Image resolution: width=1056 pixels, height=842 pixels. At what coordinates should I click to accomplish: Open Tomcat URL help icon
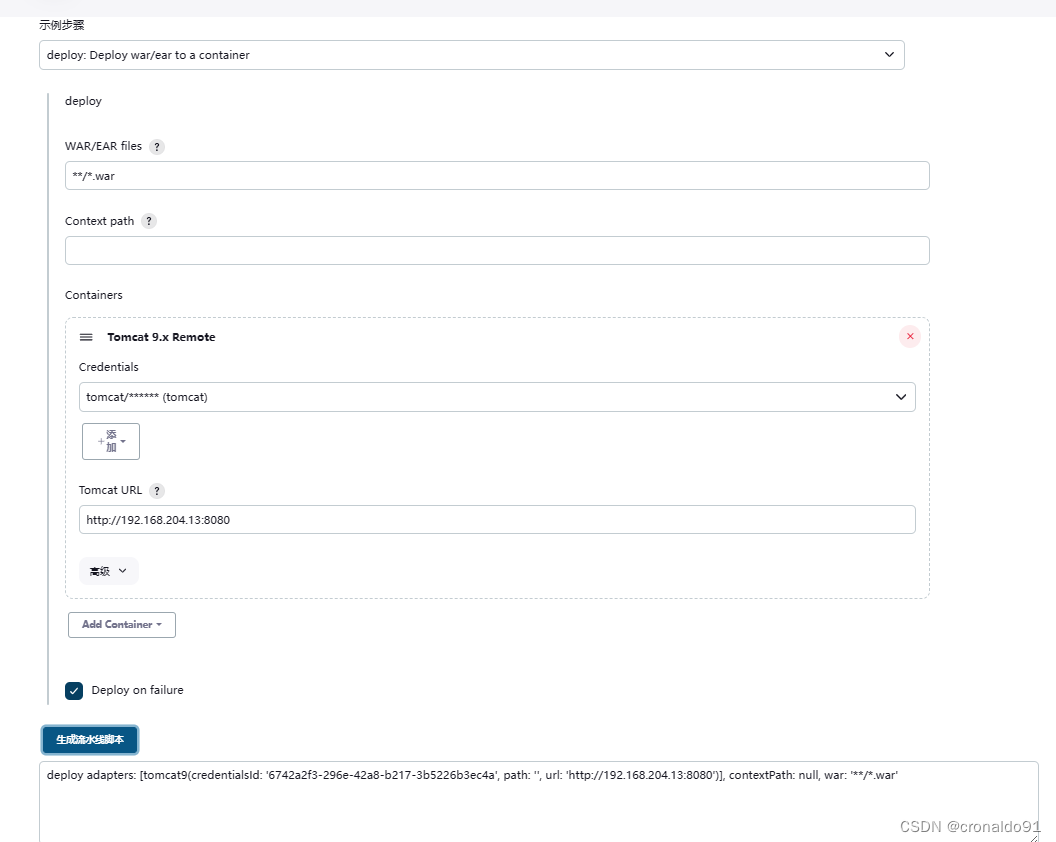[157, 490]
